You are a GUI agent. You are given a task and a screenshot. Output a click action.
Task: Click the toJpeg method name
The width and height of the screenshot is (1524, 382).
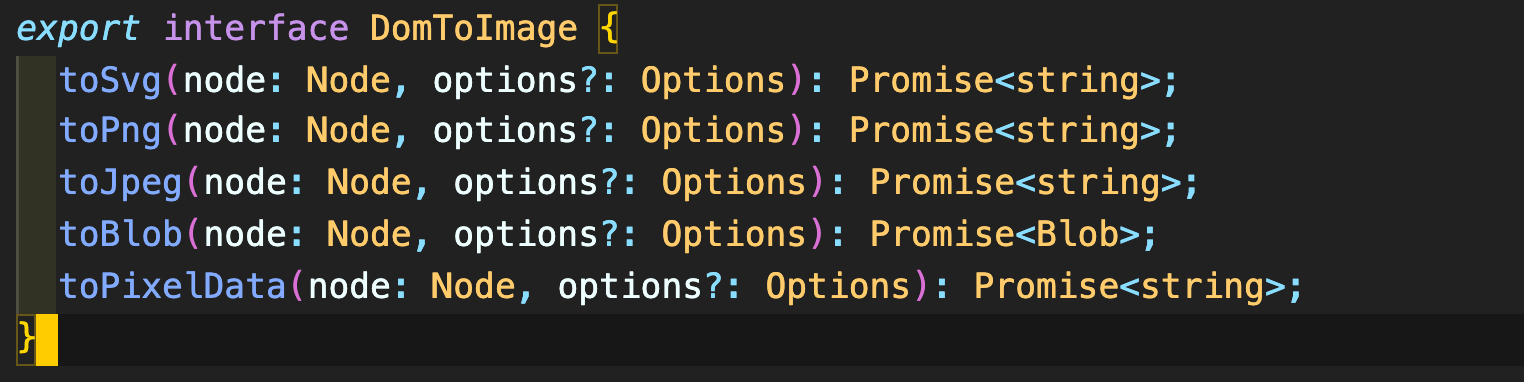pos(121,184)
